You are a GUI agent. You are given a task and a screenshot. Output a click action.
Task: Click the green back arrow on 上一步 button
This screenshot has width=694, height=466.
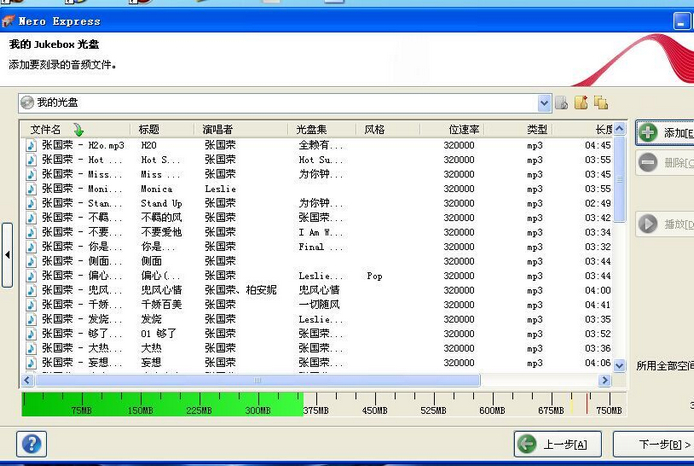[x=527, y=444]
